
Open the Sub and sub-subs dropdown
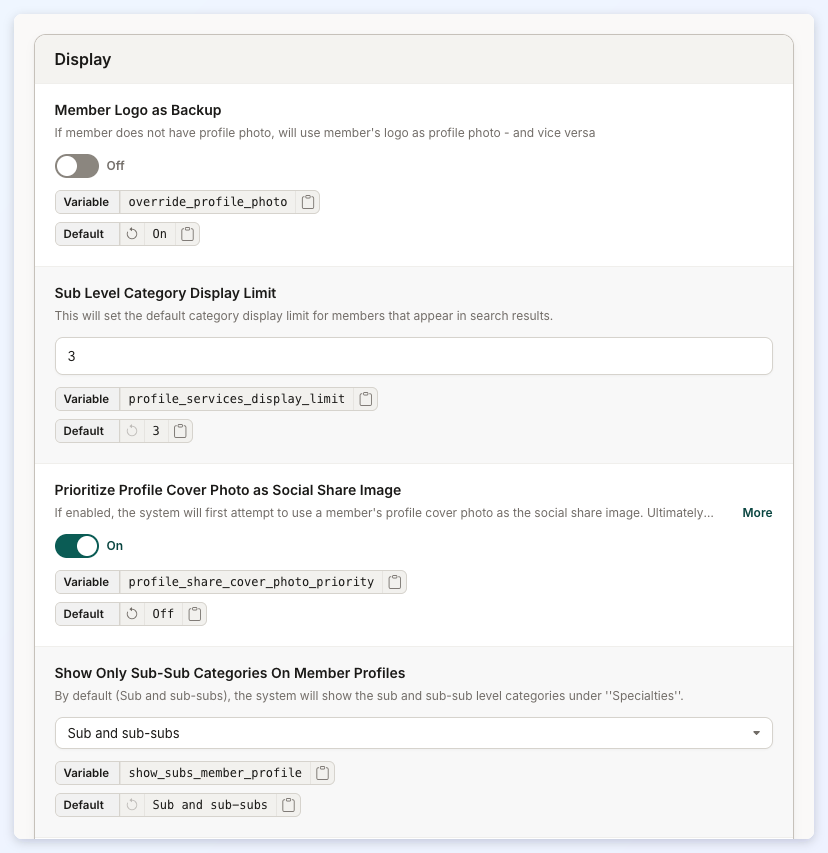point(413,733)
